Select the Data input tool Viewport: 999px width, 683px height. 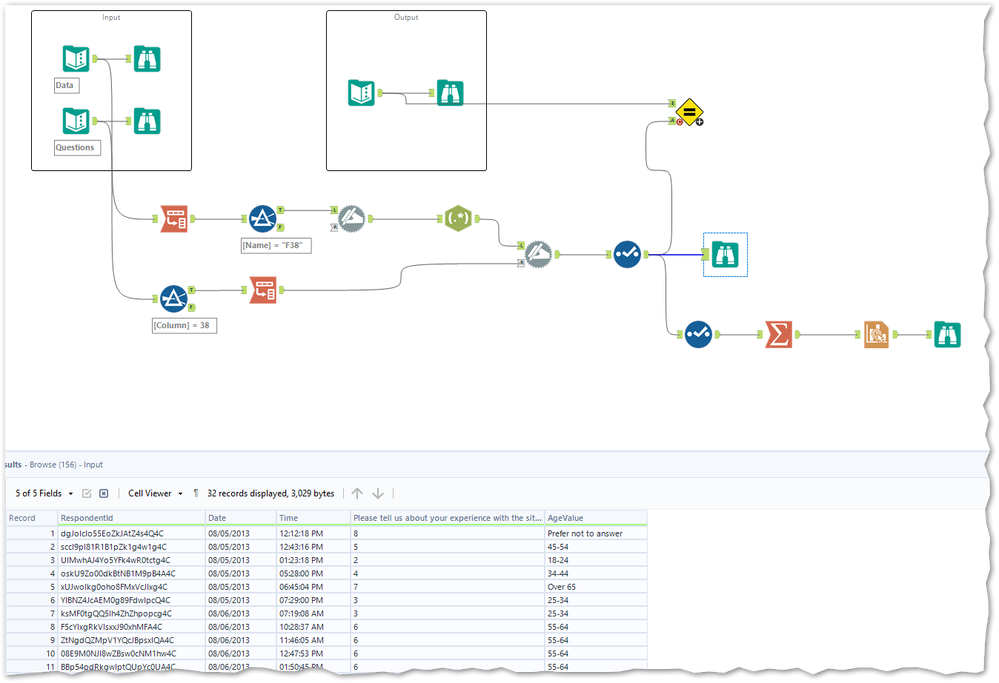[x=75, y=58]
